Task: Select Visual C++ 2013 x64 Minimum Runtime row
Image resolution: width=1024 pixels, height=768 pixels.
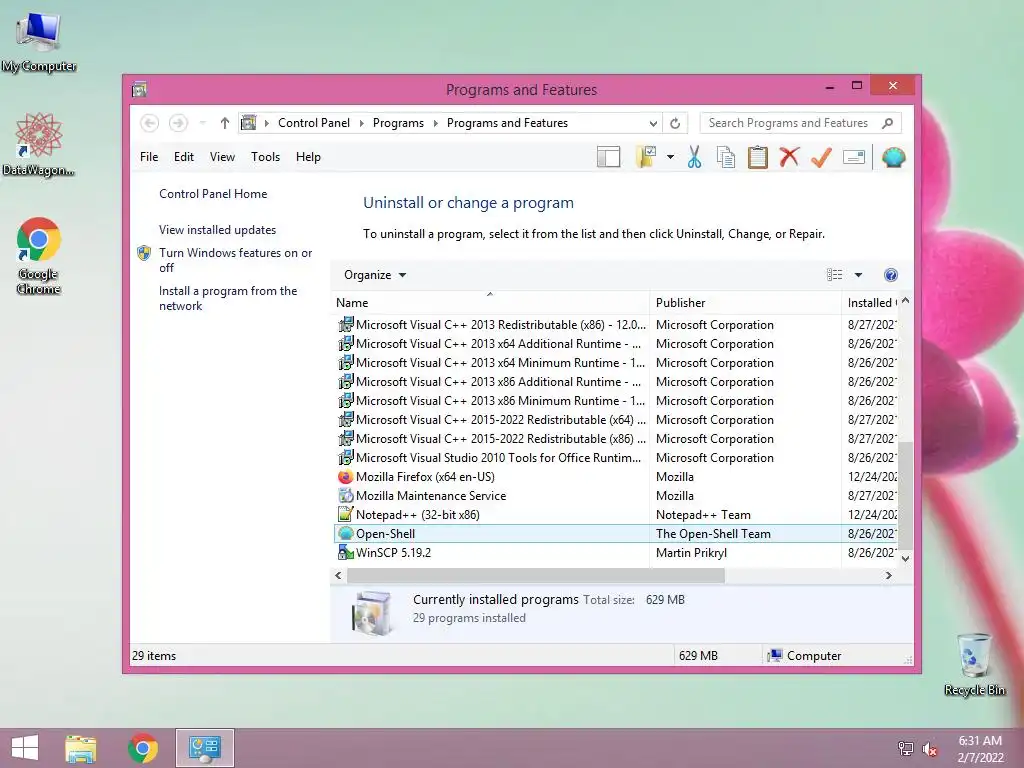Action: pyautogui.click(x=616, y=362)
